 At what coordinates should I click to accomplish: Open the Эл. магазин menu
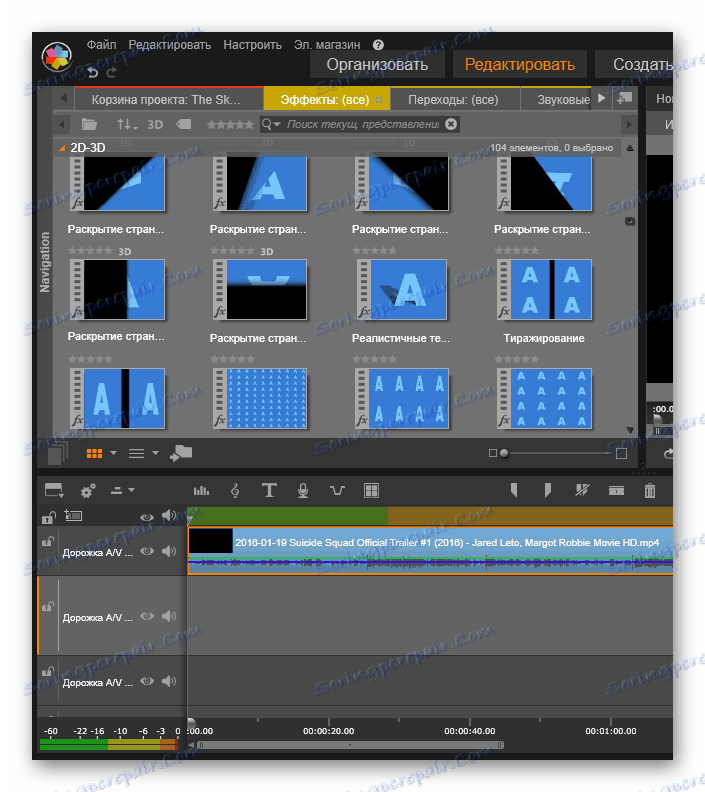click(327, 45)
